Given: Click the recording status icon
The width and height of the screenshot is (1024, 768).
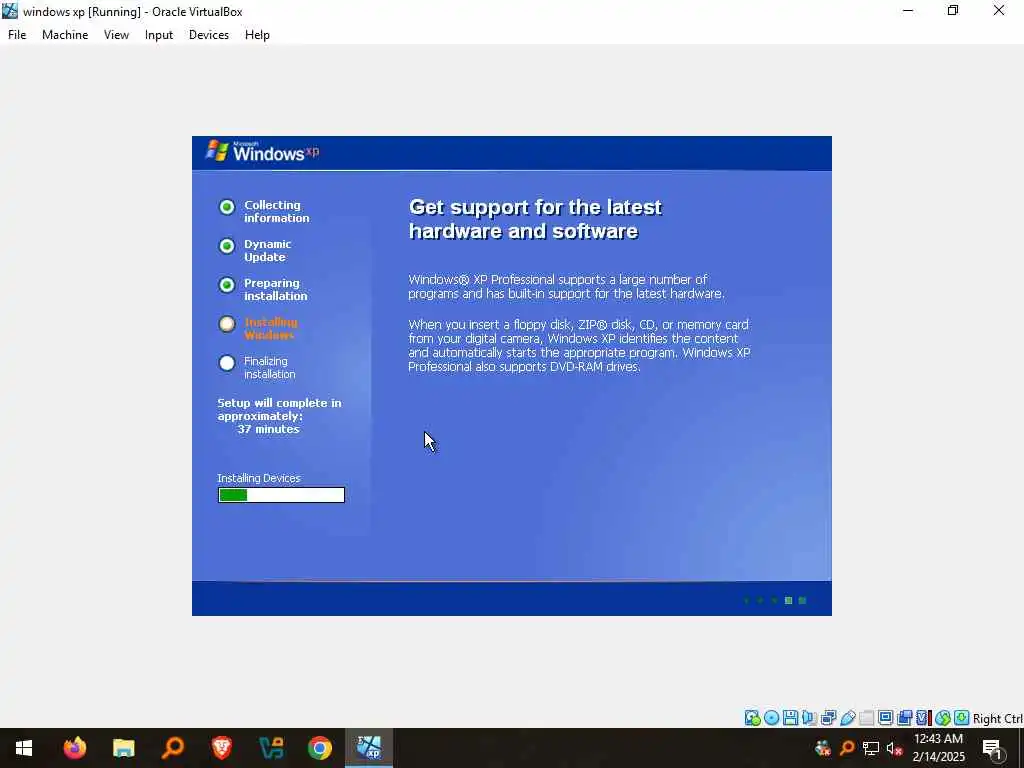Looking at the screenshot, I should click(x=904, y=718).
